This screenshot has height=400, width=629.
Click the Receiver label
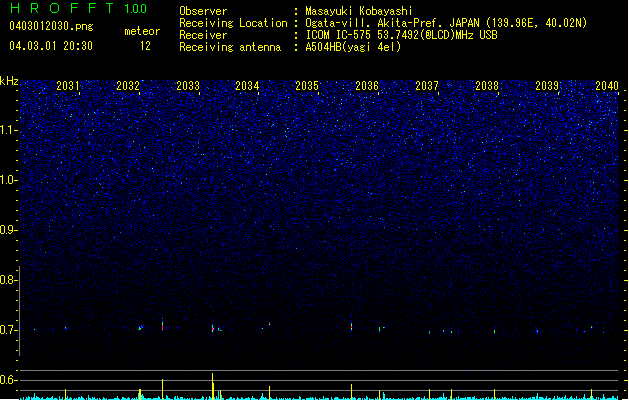point(203,35)
